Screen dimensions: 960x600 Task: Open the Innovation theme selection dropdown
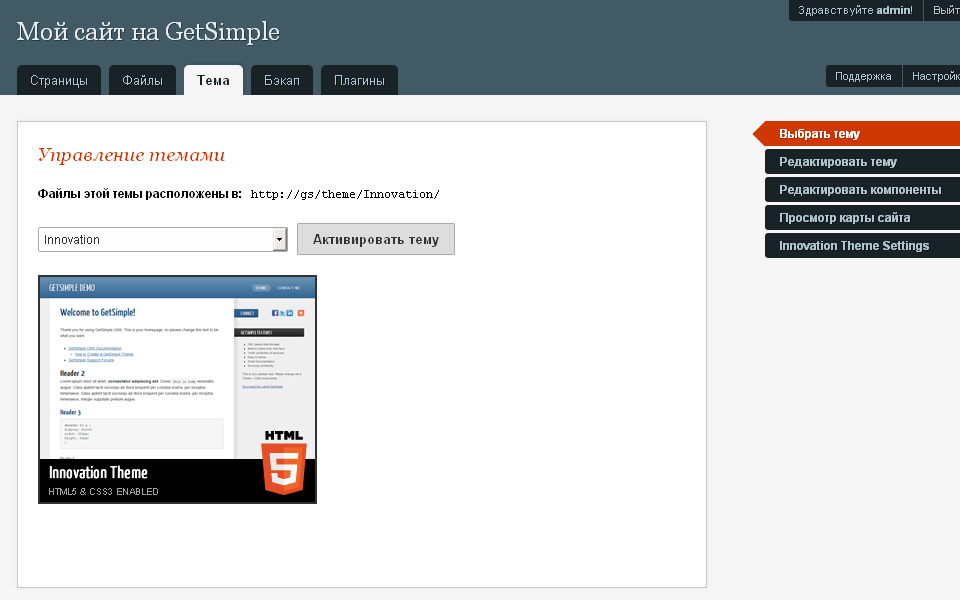click(163, 240)
